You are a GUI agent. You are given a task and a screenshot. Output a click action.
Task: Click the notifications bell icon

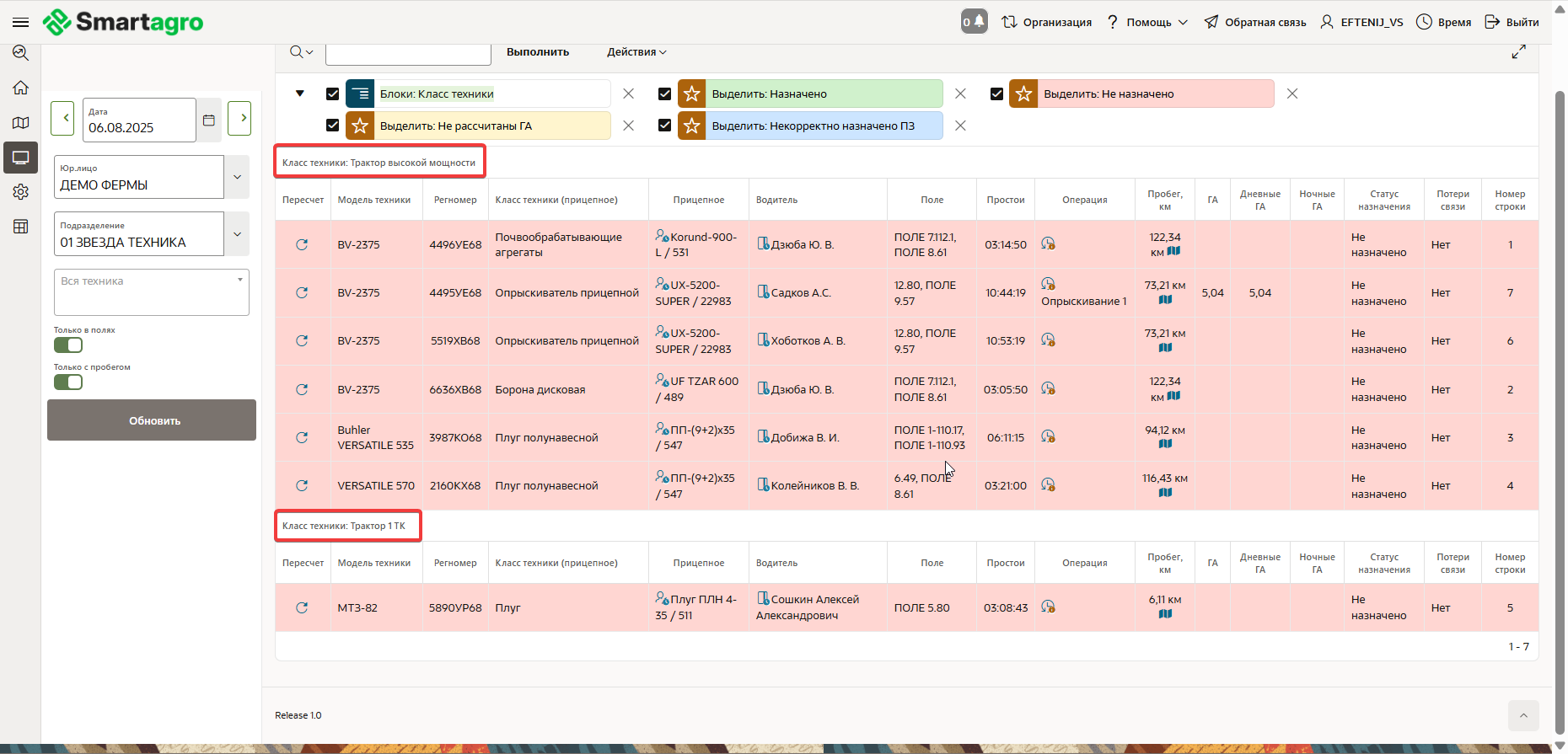[974, 22]
